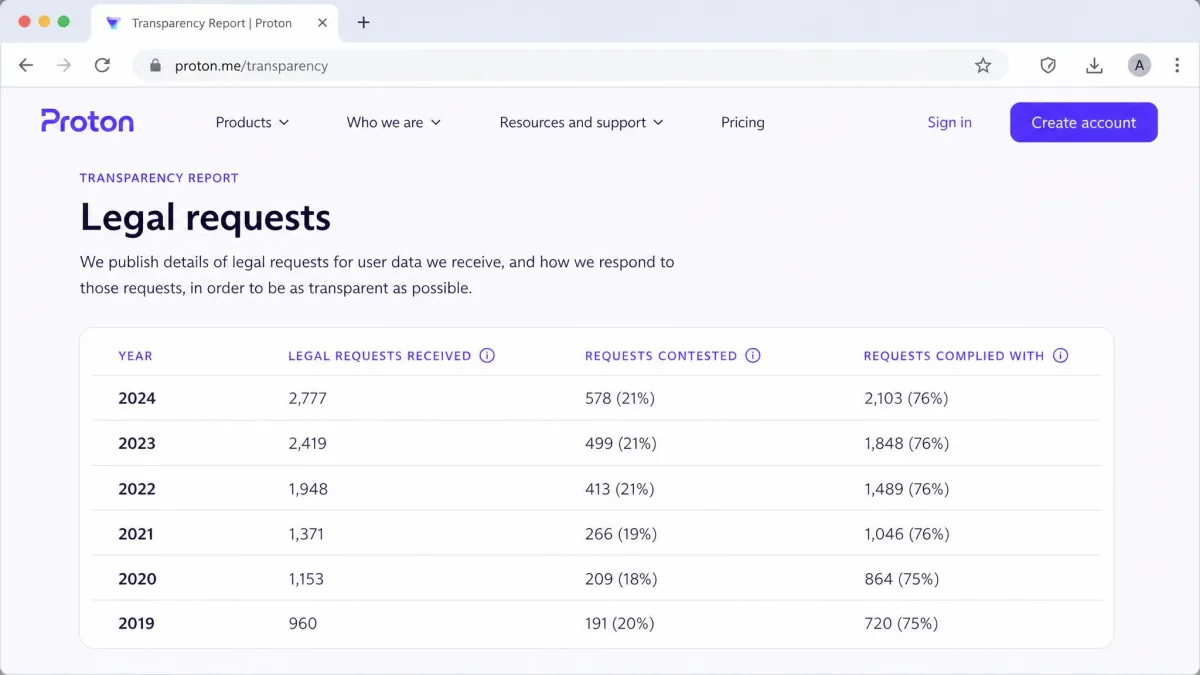Open the browser three-dot menu
The width and height of the screenshot is (1200, 675).
tap(1177, 65)
